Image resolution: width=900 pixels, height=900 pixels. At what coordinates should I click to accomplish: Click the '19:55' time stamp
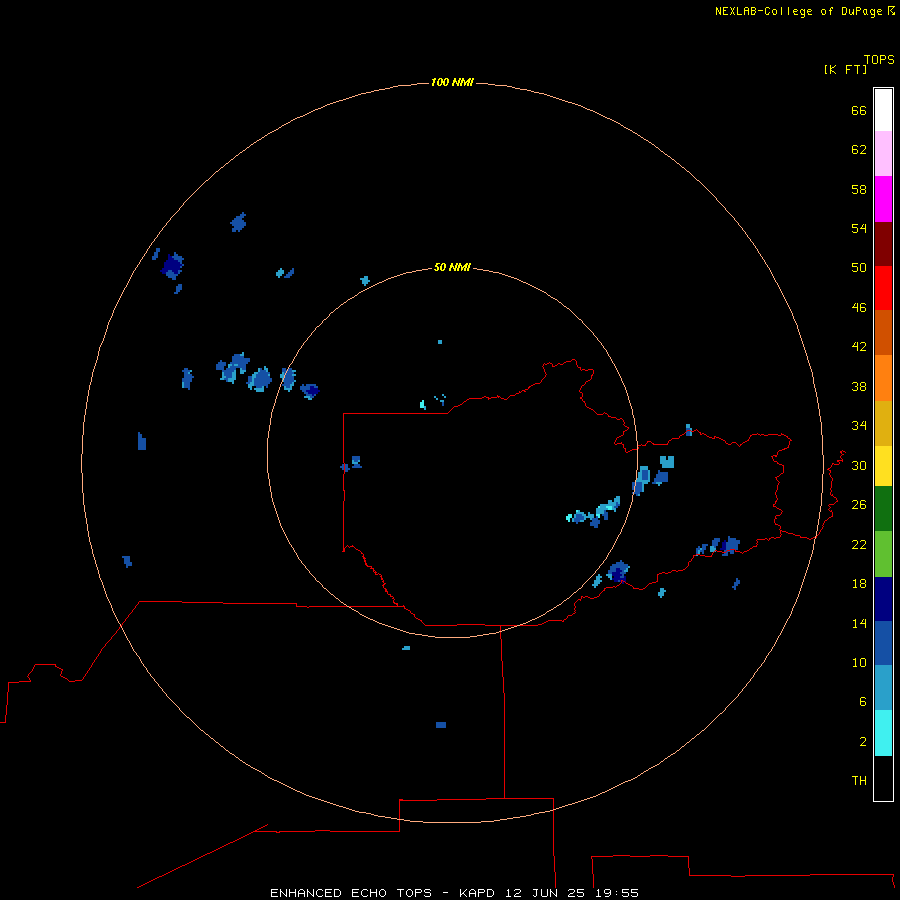click(x=617, y=893)
